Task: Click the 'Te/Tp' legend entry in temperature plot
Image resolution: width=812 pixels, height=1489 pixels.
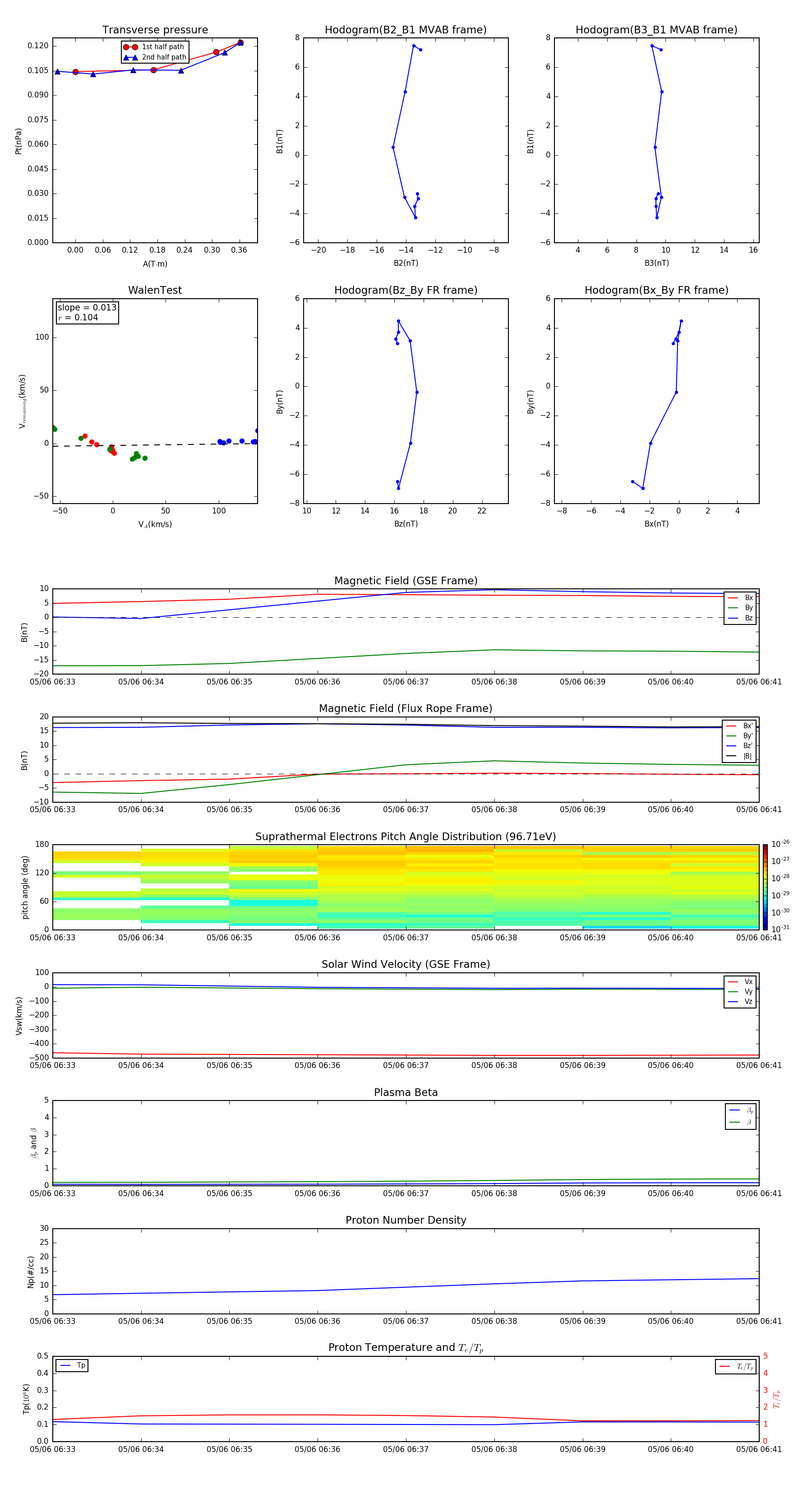Action: click(x=736, y=1366)
